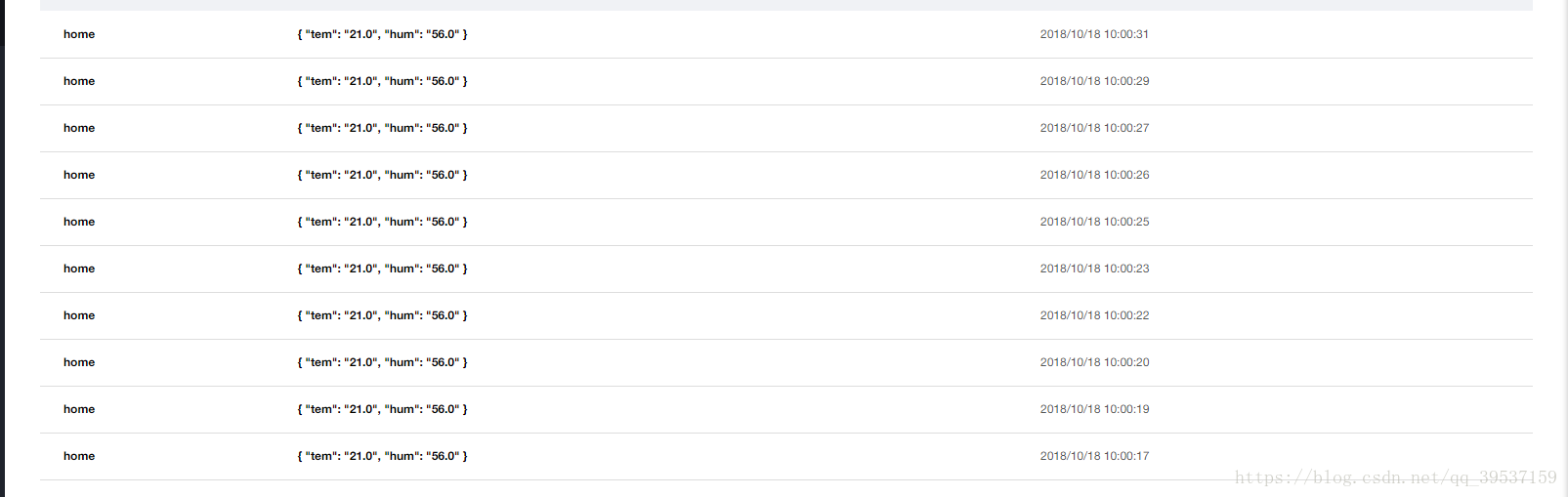Click the JSON payload in the 10:00:19 row

383,409
